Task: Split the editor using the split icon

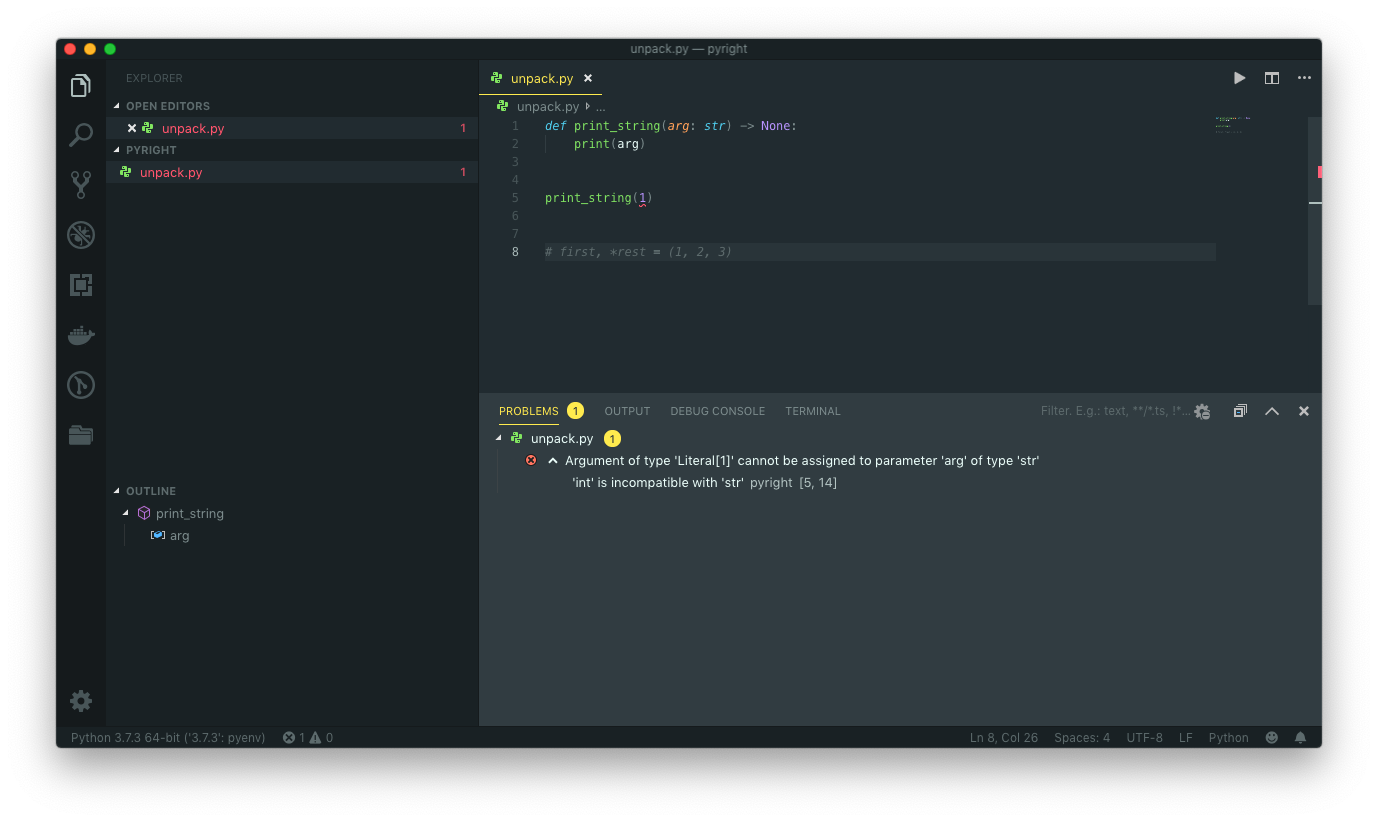Action: pos(1271,77)
